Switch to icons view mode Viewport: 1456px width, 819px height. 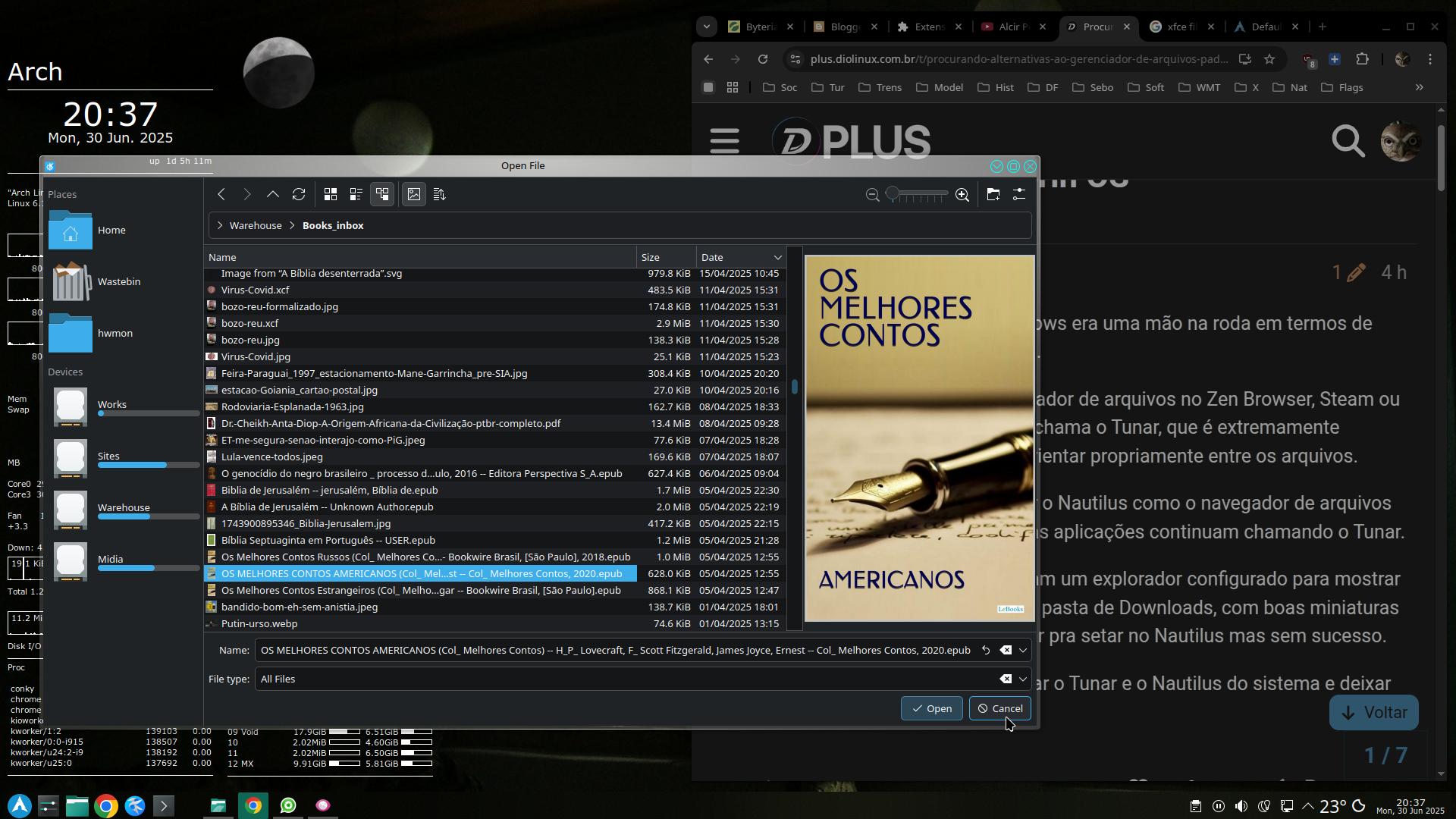[331, 195]
